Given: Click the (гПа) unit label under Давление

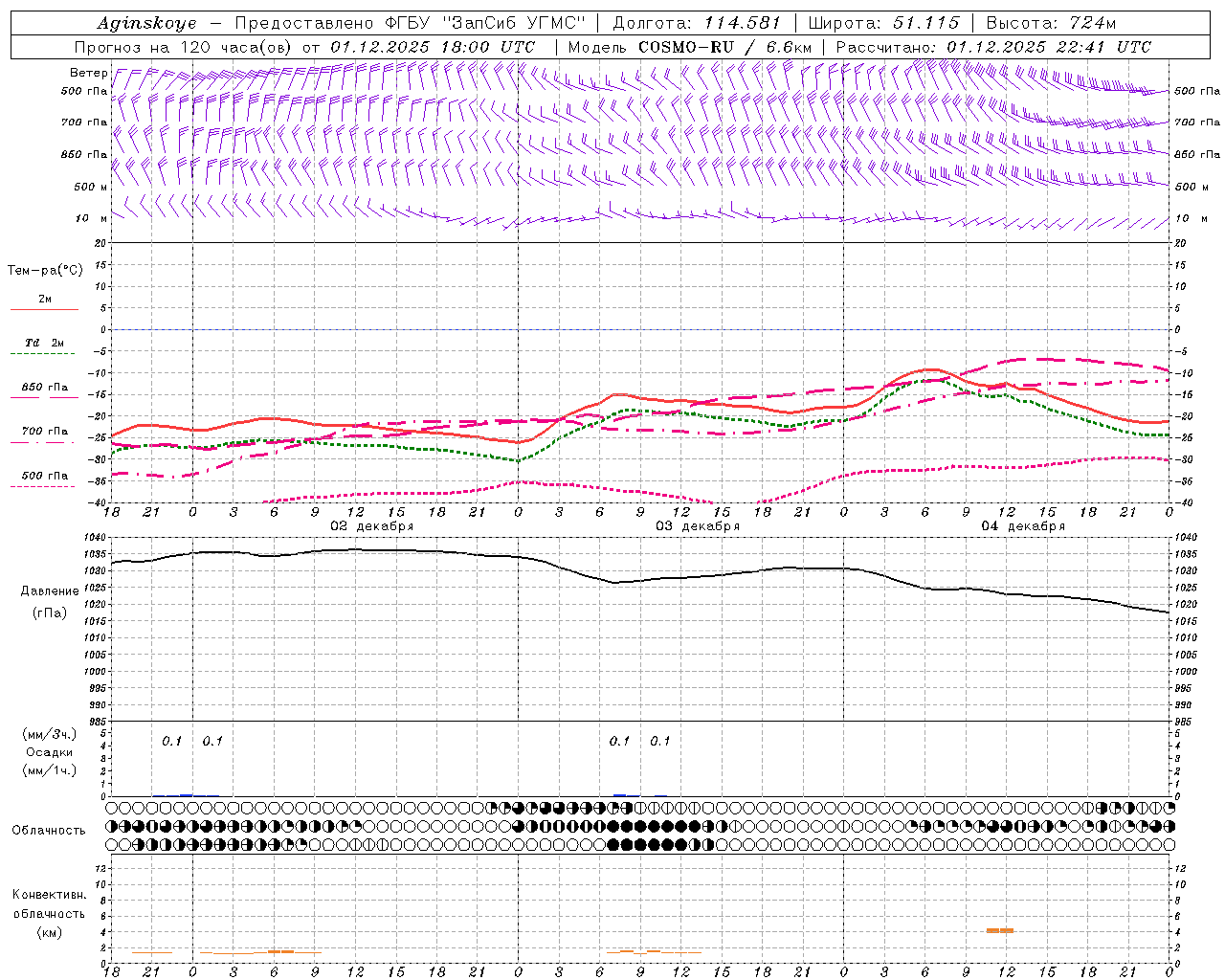Looking at the screenshot, I should 50,612.
